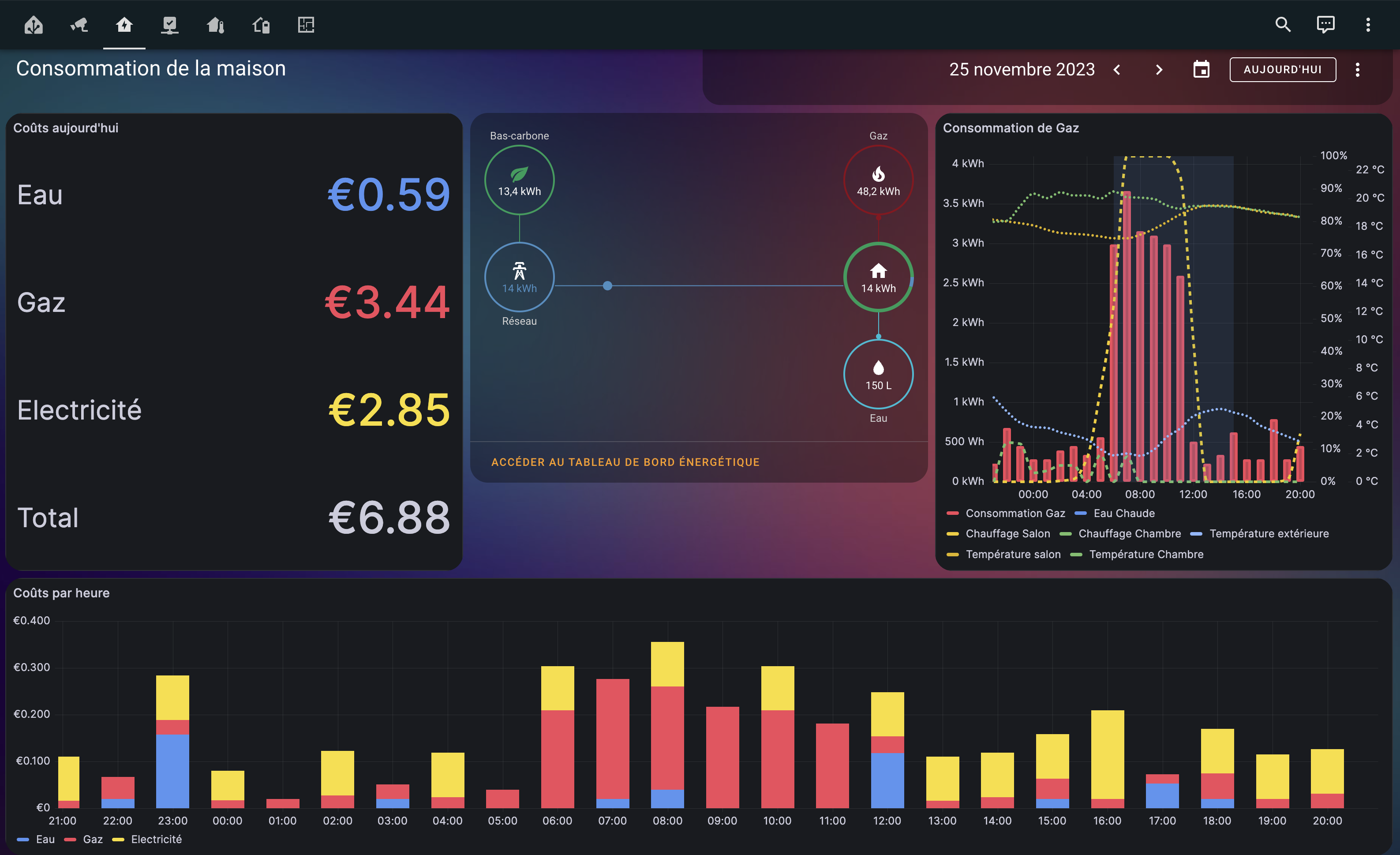Open the calendar date picker icon
Screen dimensions: 1400x855
(1201, 69)
